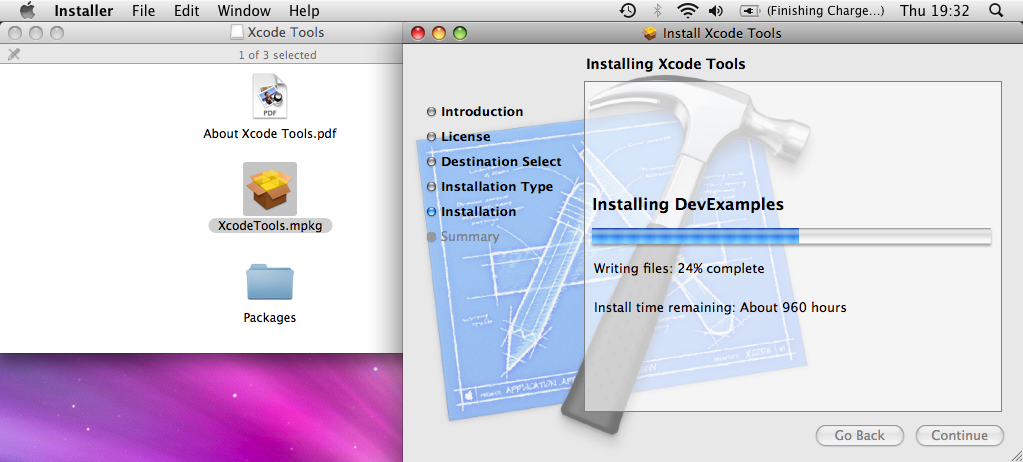Click the Go Back button
The height and width of the screenshot is (462, 1023).
click(x=860, y=435)
